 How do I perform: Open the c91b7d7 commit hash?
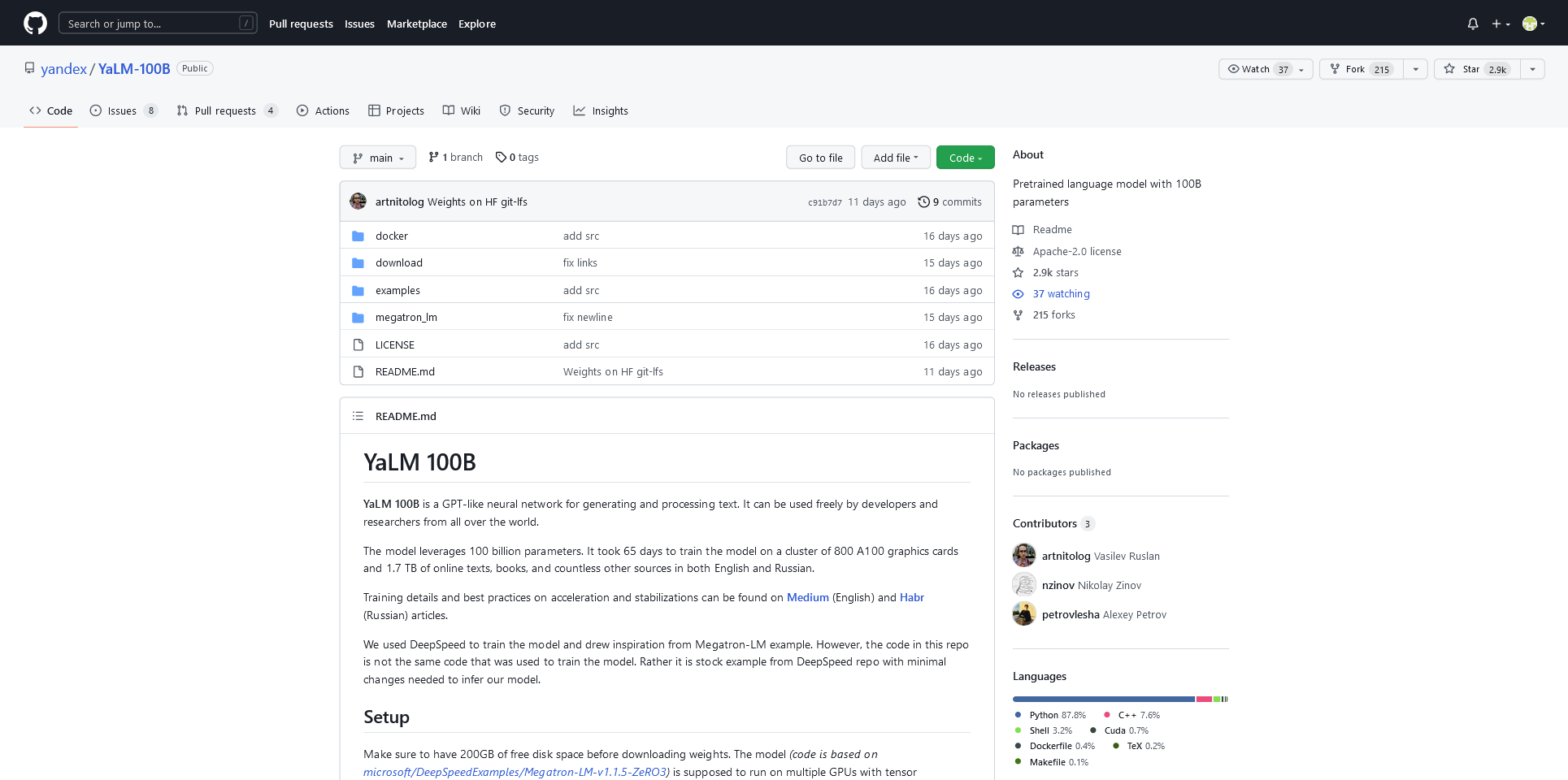coord(824,202)
